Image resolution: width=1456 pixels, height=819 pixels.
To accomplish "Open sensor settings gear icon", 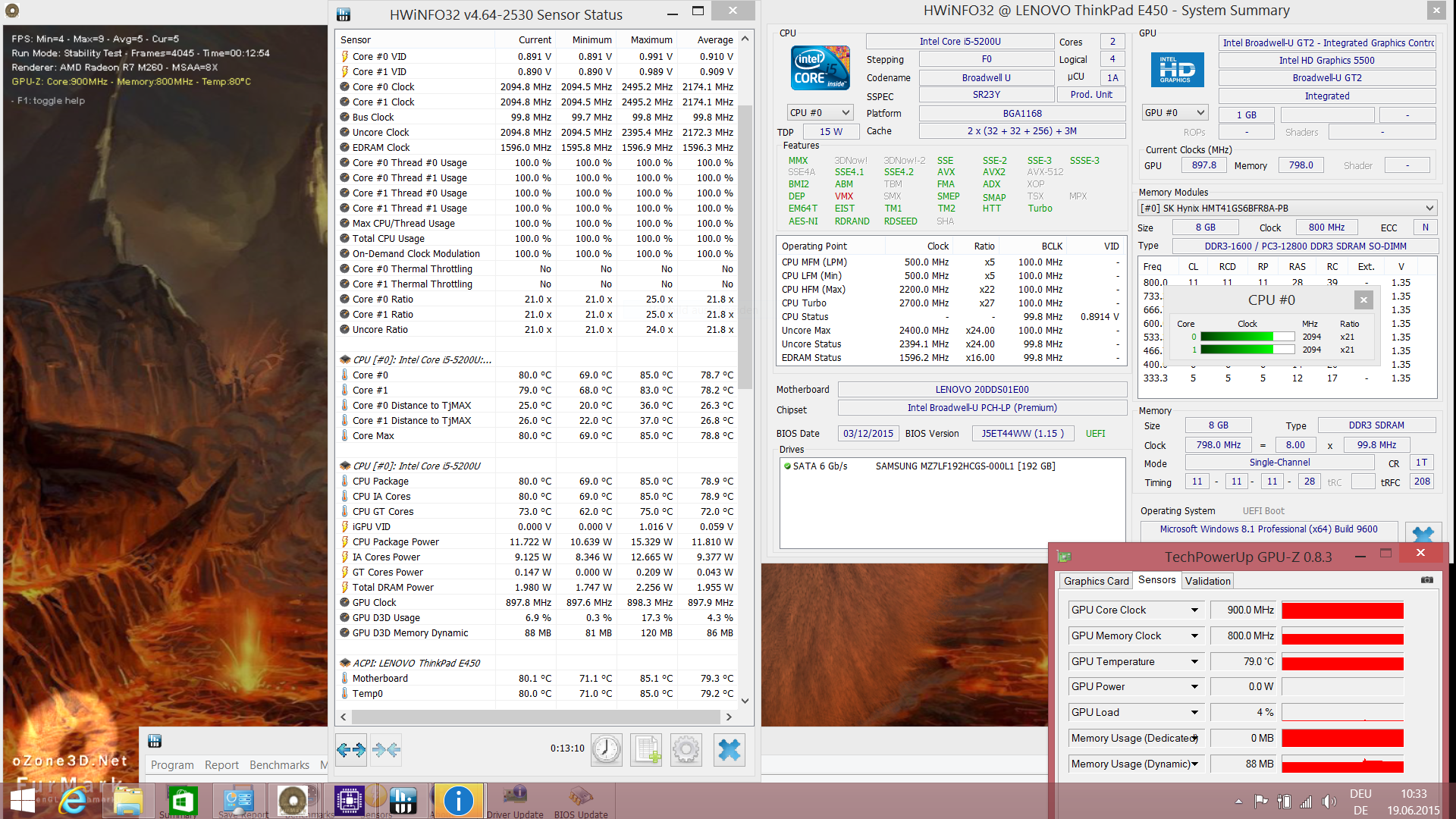I will [x=686, y=750].
